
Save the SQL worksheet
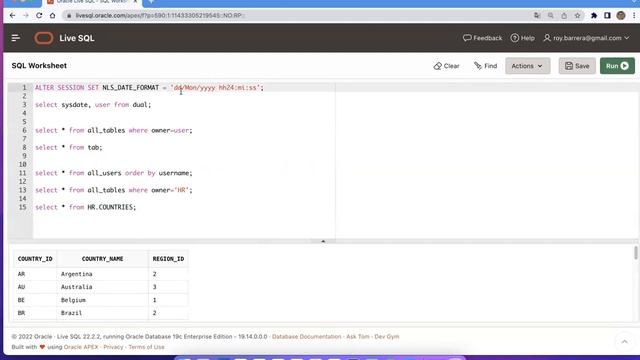click(577, 66)
